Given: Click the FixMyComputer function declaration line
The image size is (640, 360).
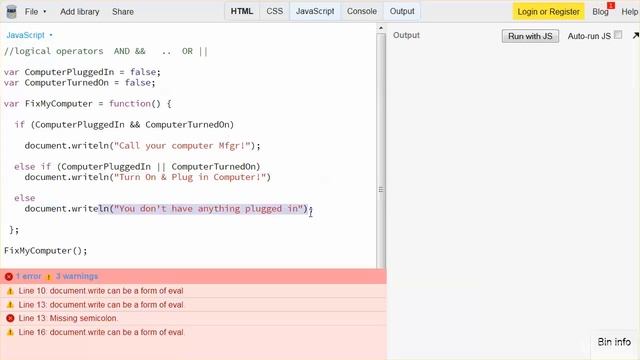Looking at the screenshot, I should (88, 104).
